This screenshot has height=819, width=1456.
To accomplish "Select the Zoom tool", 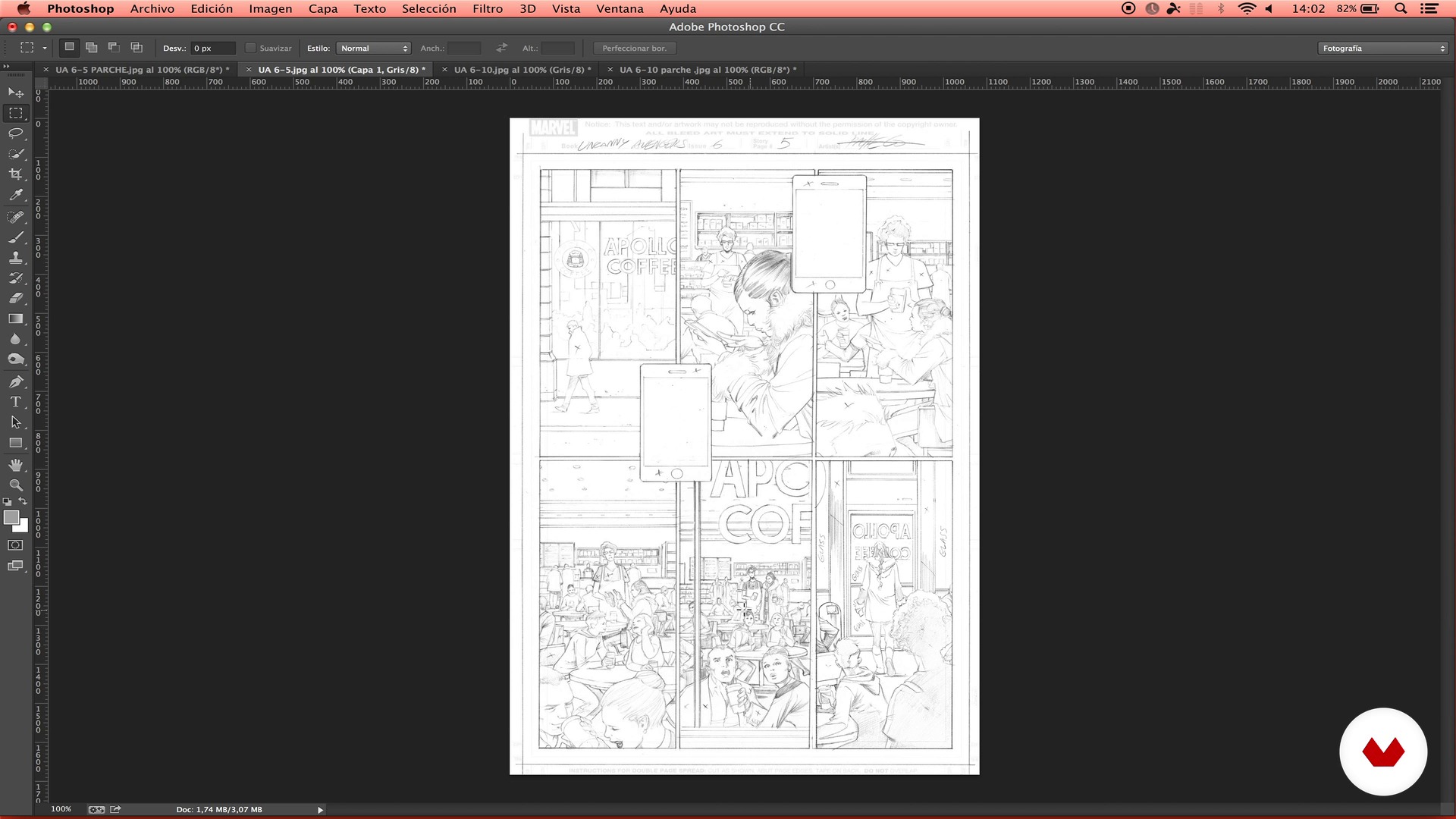I will pyautogui.click(x=15, y=485).
